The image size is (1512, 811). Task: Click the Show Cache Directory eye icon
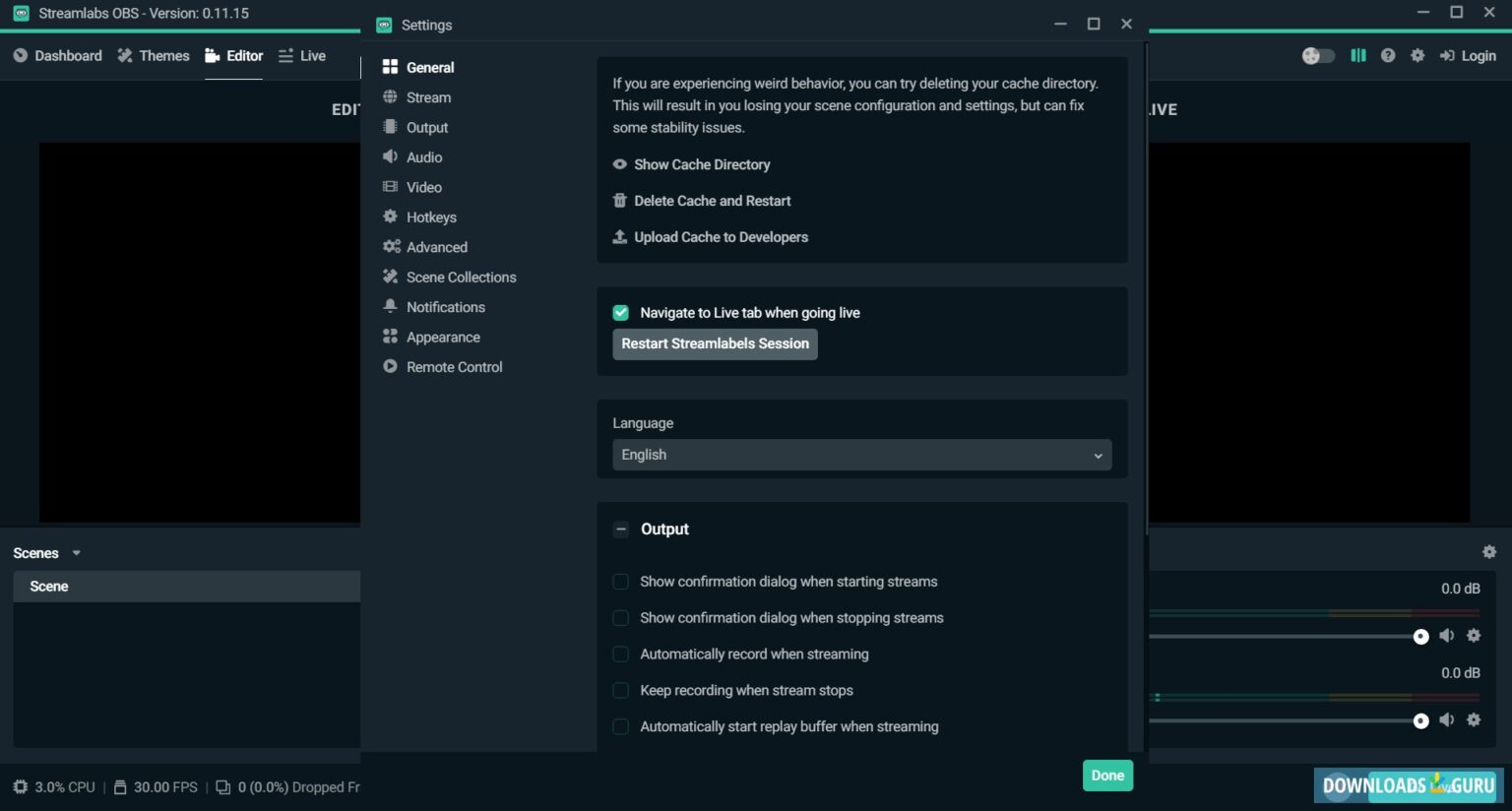click(619, 164)
